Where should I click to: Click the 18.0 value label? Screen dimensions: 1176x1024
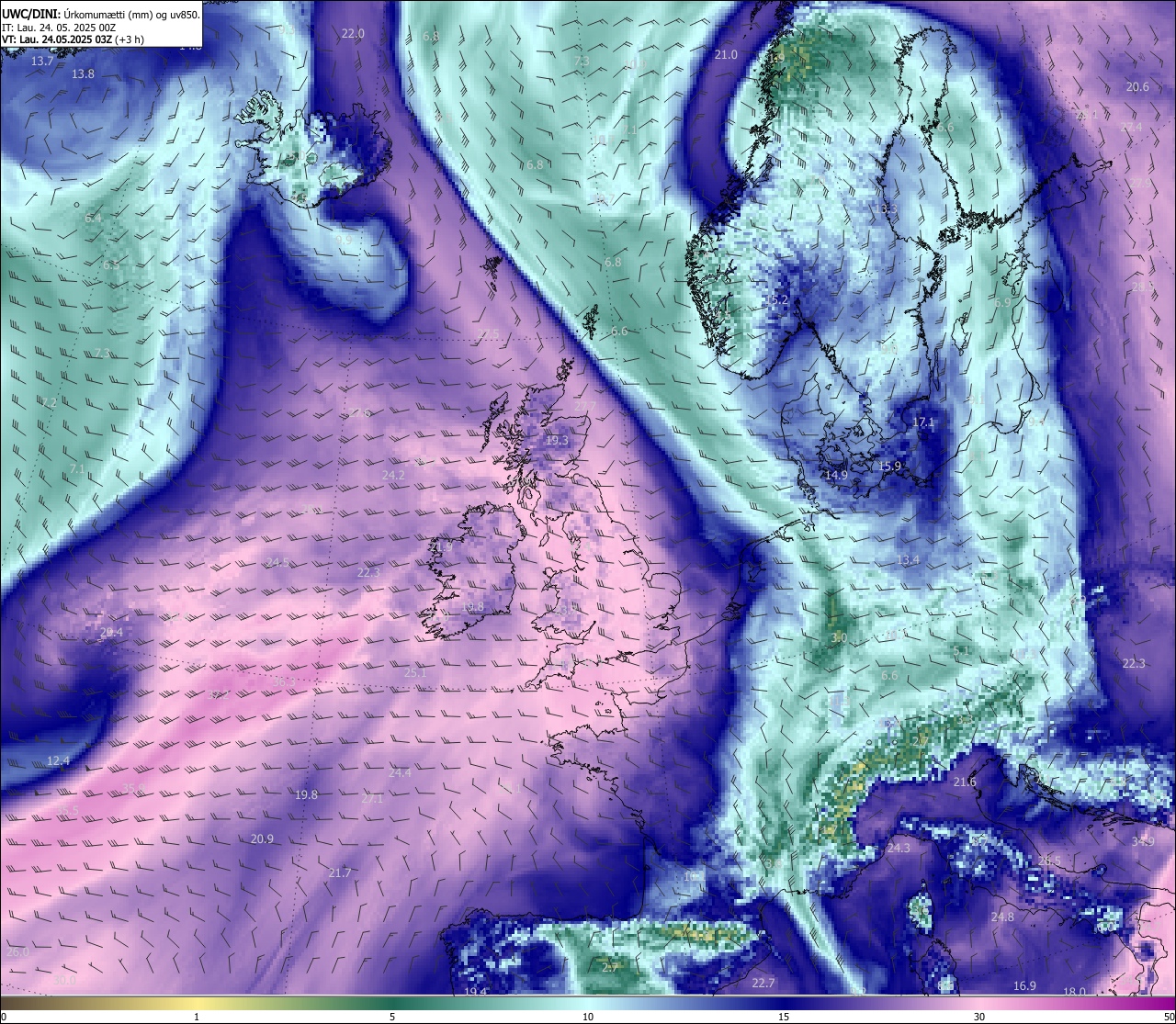(1074, 992)
